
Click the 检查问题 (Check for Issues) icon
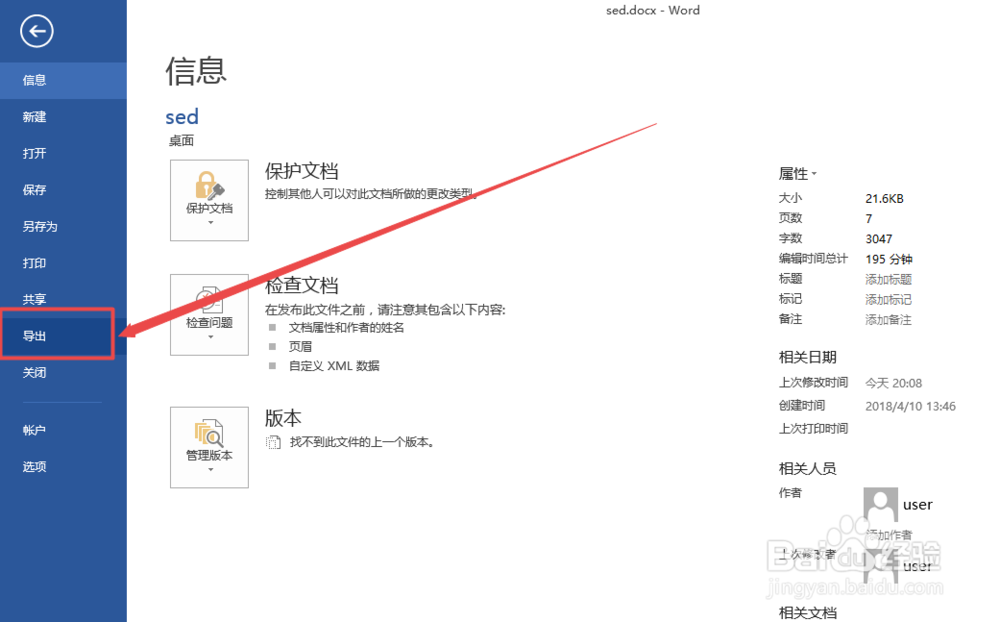click(x=209, y=315)
